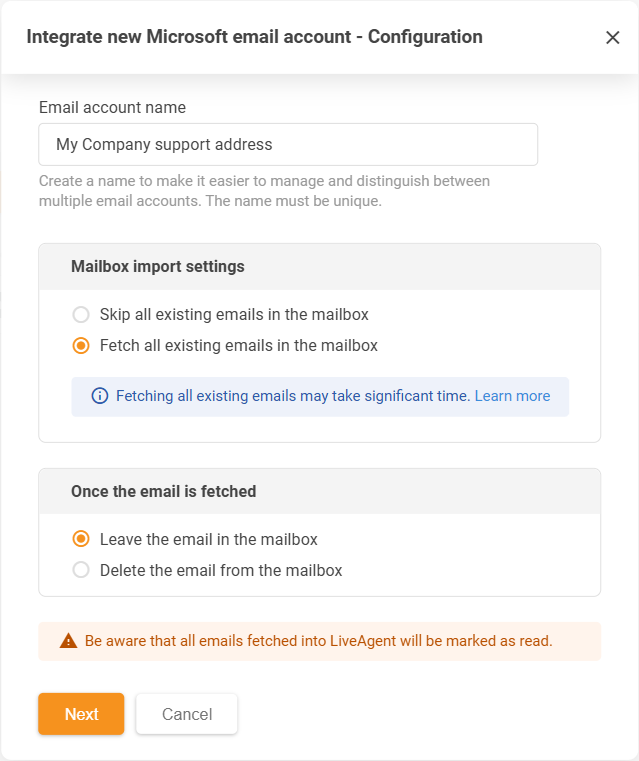Click the Mailbox import settings header

(x=158, y=267)
